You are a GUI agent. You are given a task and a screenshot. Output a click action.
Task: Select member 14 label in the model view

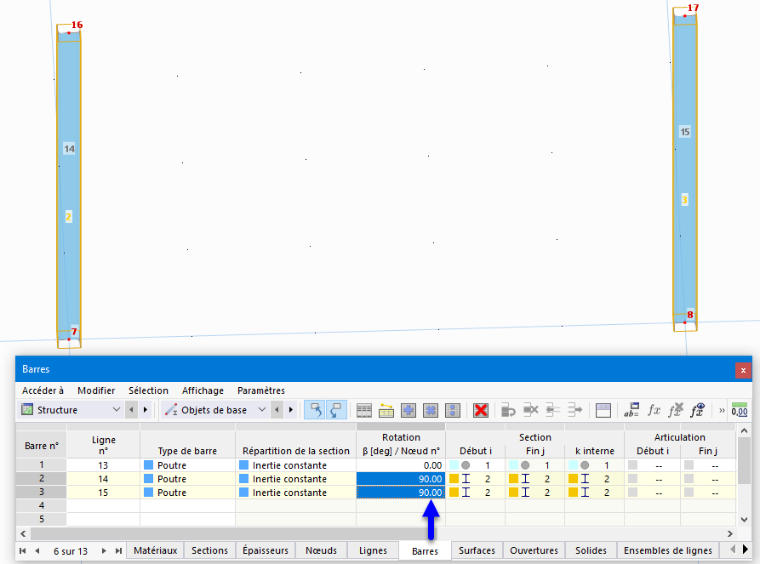[x=69, y=149]
